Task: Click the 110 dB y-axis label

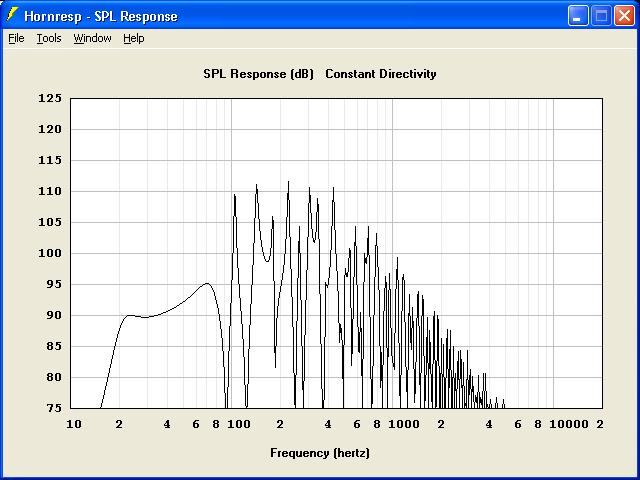Action: tap(50, 191)
